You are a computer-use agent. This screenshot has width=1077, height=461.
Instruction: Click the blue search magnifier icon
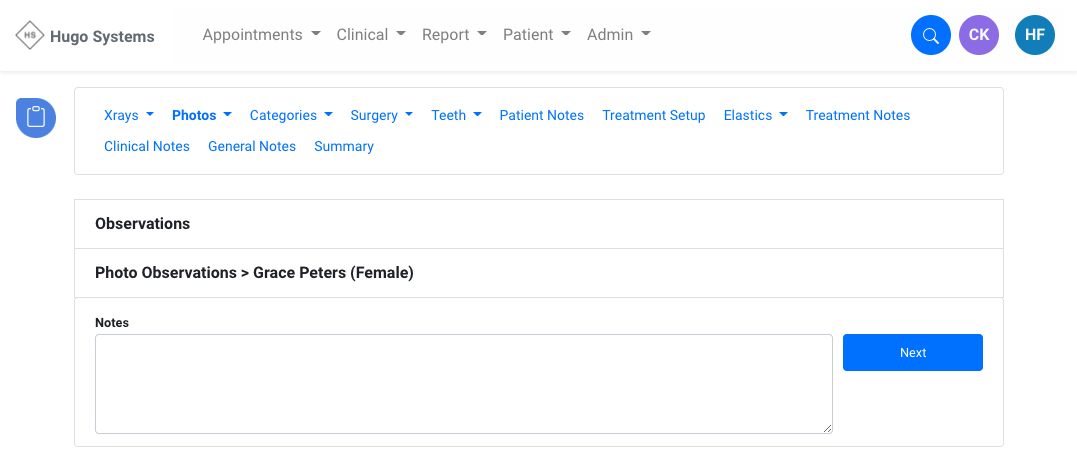point(930,36)
